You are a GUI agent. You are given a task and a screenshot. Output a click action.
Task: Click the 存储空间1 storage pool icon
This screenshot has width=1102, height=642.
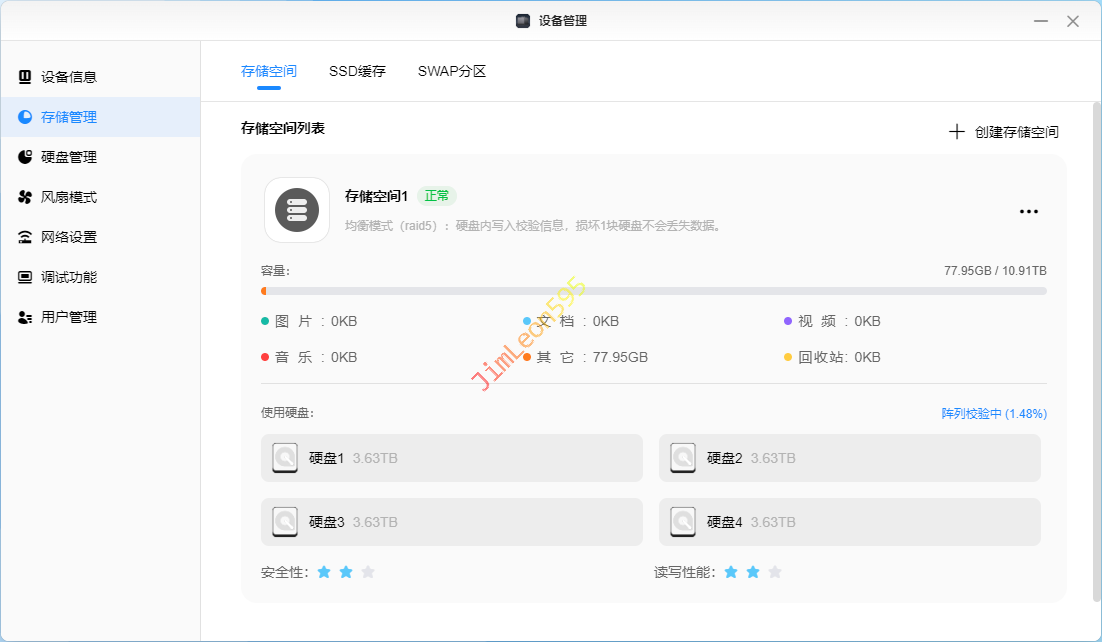click(x=297, y=210)
